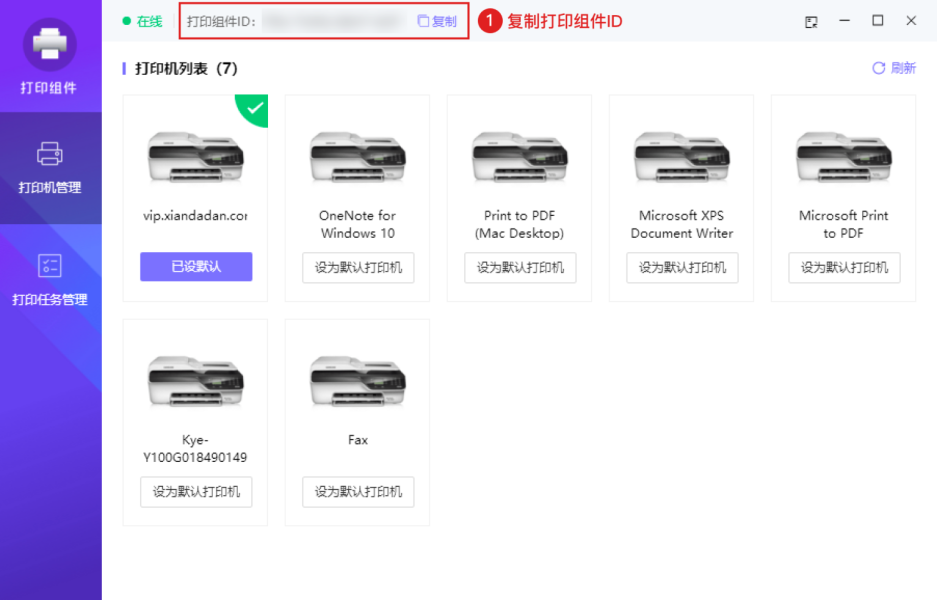
Task: Set Kye-Y100G018490149 as default printer
Action: point(196,492)
